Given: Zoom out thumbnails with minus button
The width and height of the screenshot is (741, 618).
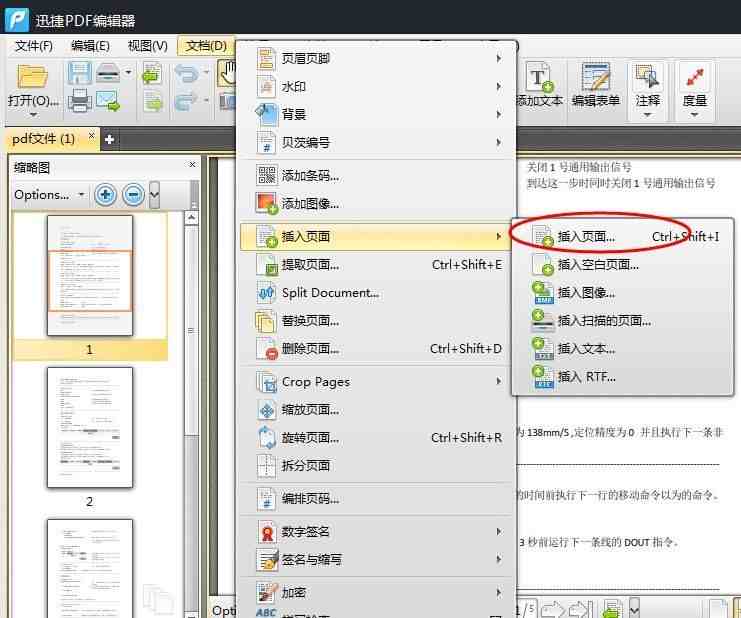Looking at the screenshot, I should coord(134,194).
